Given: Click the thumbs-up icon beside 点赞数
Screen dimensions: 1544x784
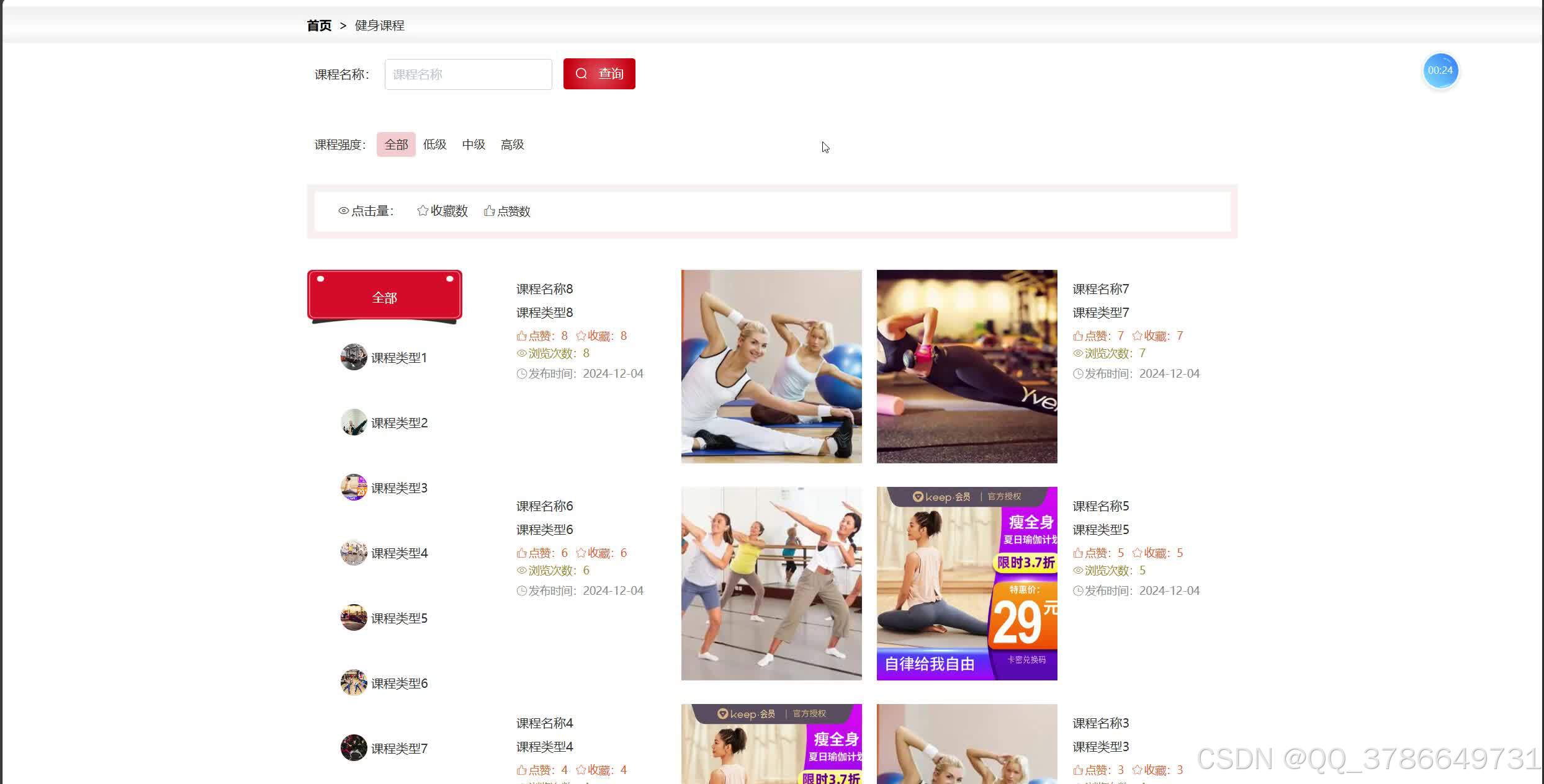Looking at the screenshot, I should [x=489, y=211].
